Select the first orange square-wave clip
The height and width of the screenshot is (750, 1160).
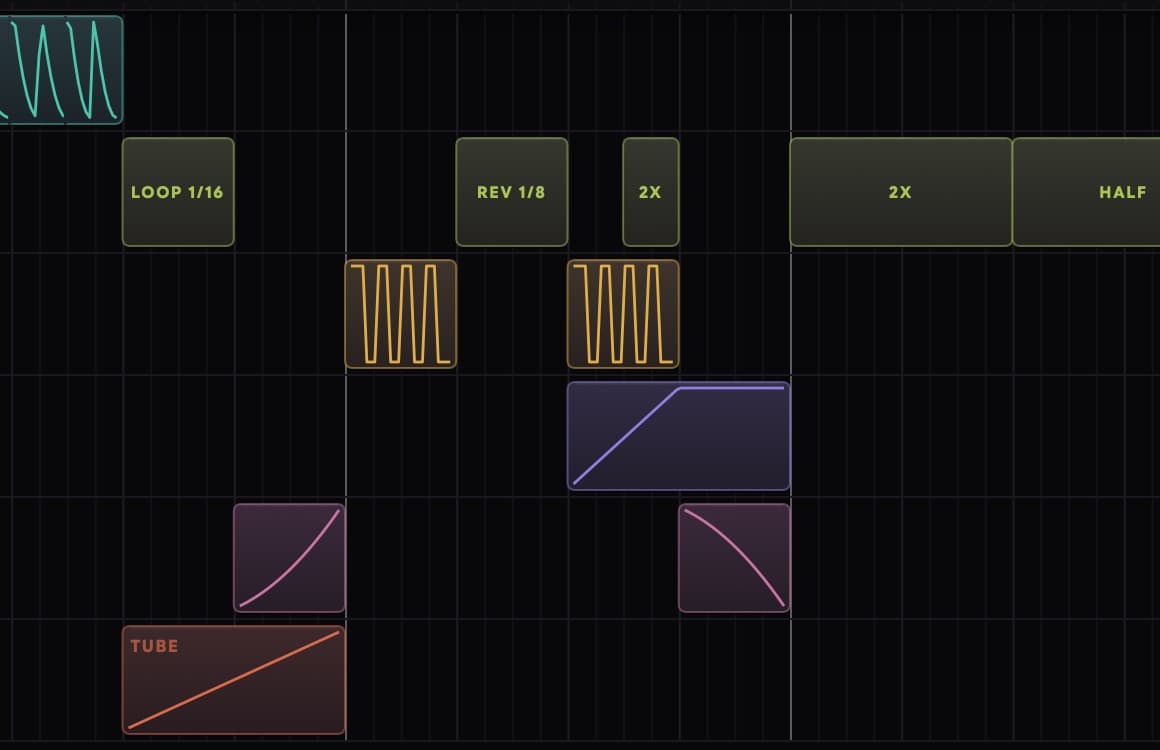[x=401, y=314]
